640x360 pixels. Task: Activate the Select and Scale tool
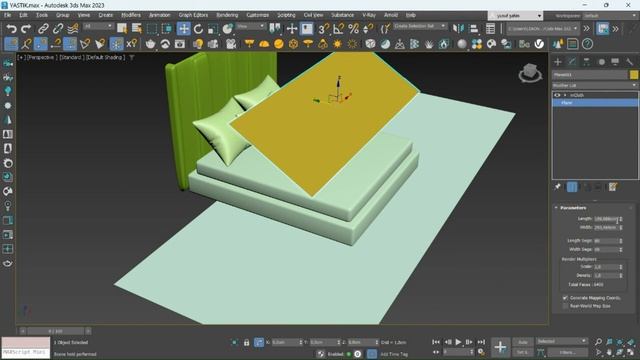[213, 29]
